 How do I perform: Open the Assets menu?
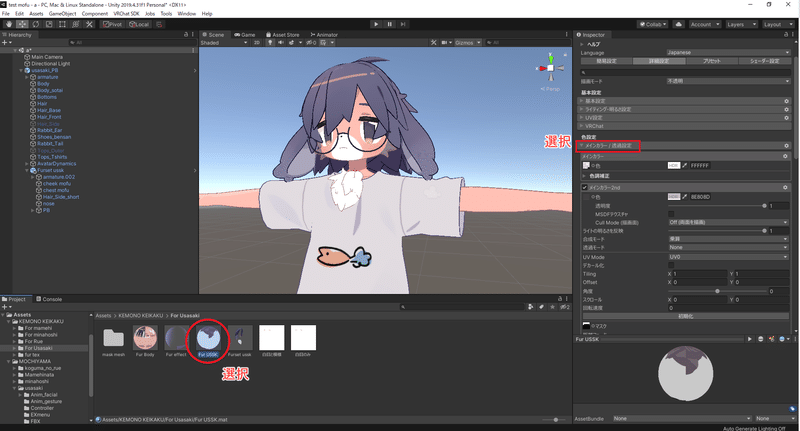tap(36, 14)
